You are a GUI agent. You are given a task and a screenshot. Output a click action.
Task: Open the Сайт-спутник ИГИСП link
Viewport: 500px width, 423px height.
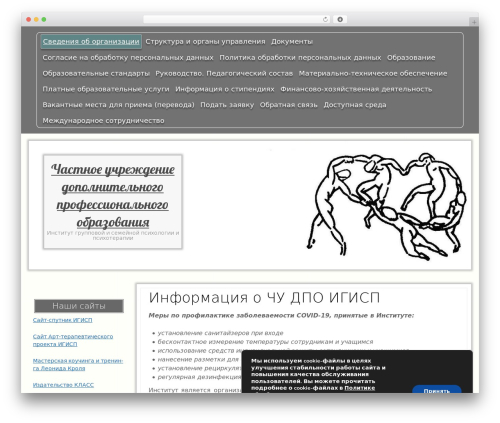click(x=63, y=320)
